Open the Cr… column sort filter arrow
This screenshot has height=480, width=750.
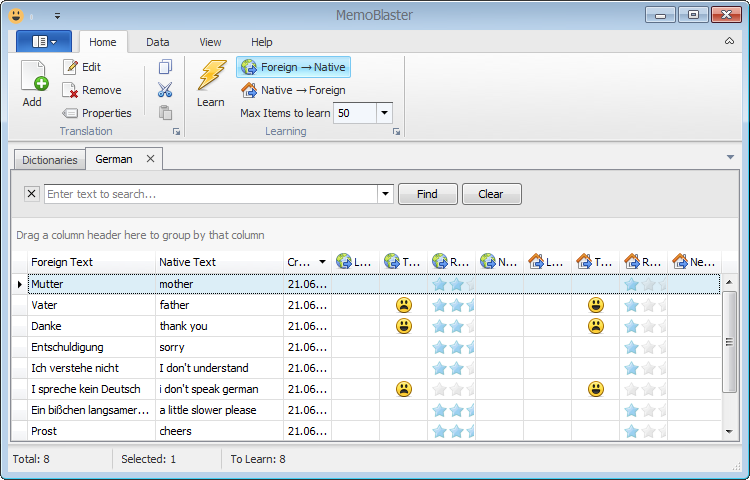[x=322, y=262]
